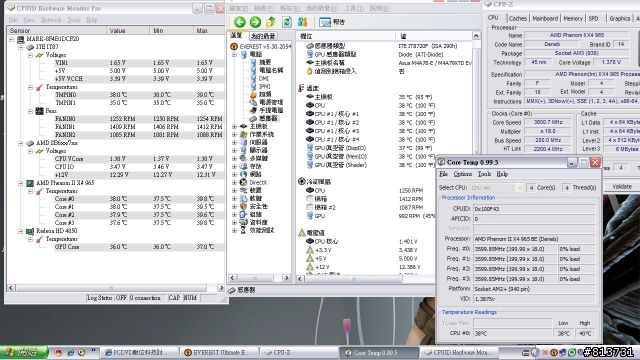Collapse Radeon HD 4850 node

click(x=21, y=231)
